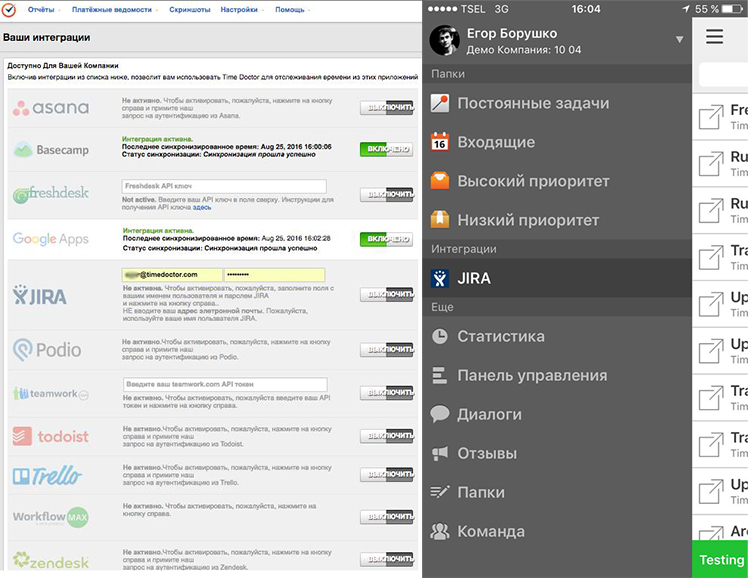Toggle the WorkflowMAX integration switch
This screenshot has height=578, width=748.
pyautogui.click(x=387, y=516)
